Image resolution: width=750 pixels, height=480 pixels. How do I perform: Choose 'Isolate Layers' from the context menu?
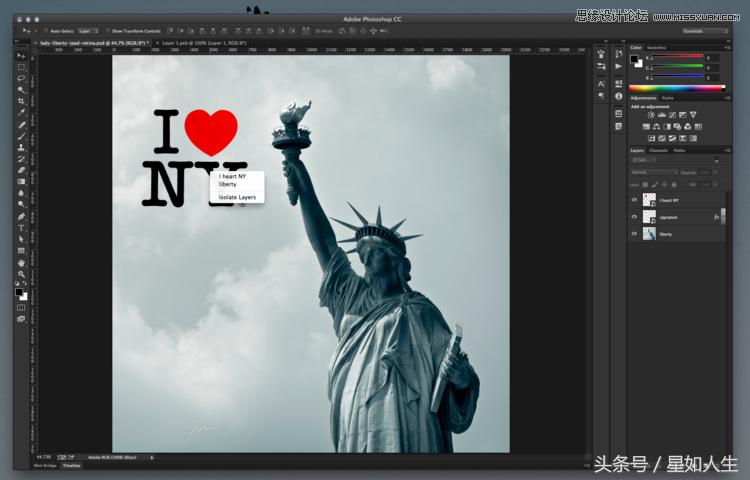point(238,198)
